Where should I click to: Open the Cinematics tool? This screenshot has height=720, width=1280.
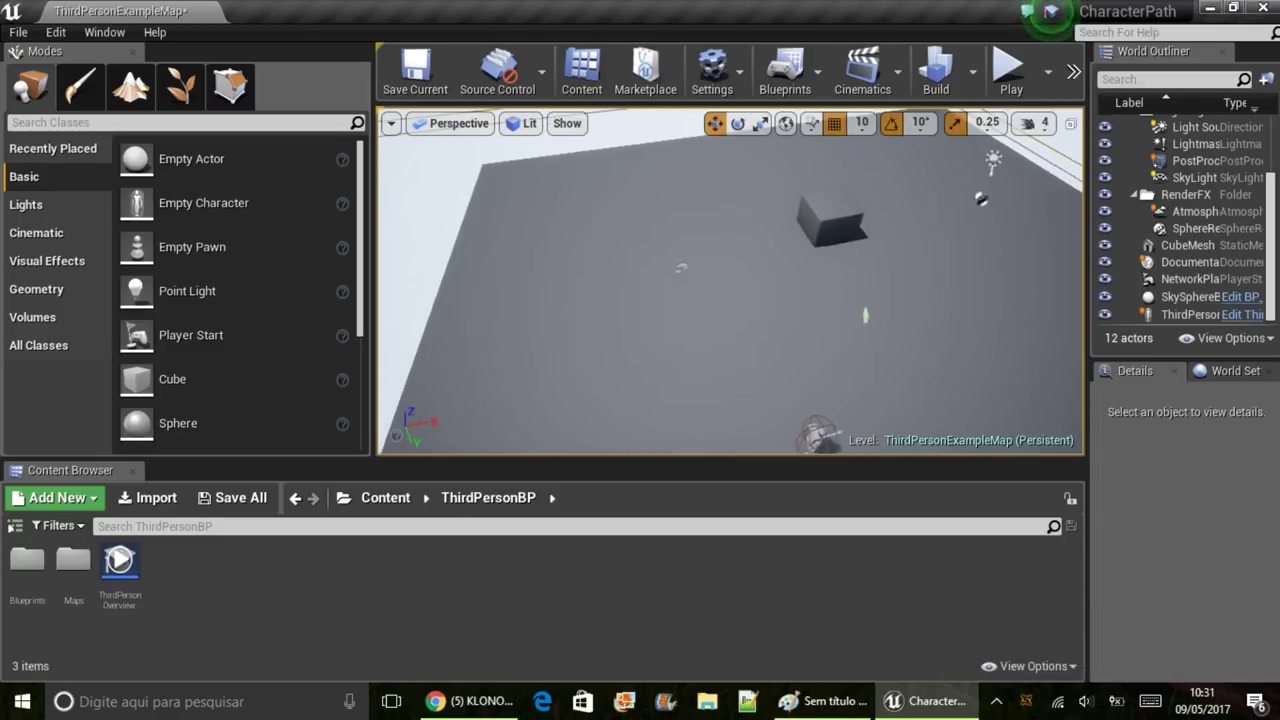click(862, 70)
